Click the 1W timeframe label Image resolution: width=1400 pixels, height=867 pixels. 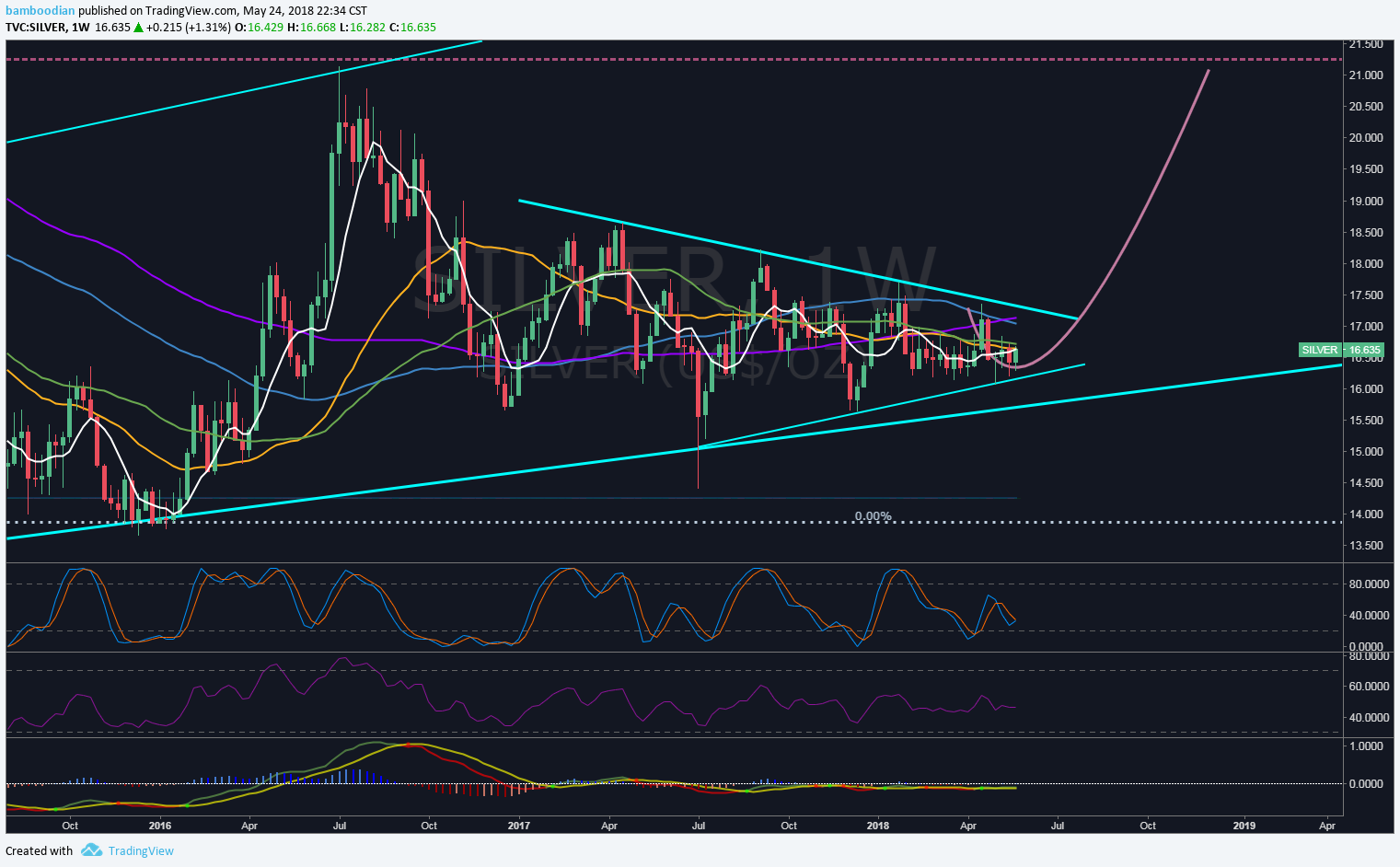[x=80, y=27]
